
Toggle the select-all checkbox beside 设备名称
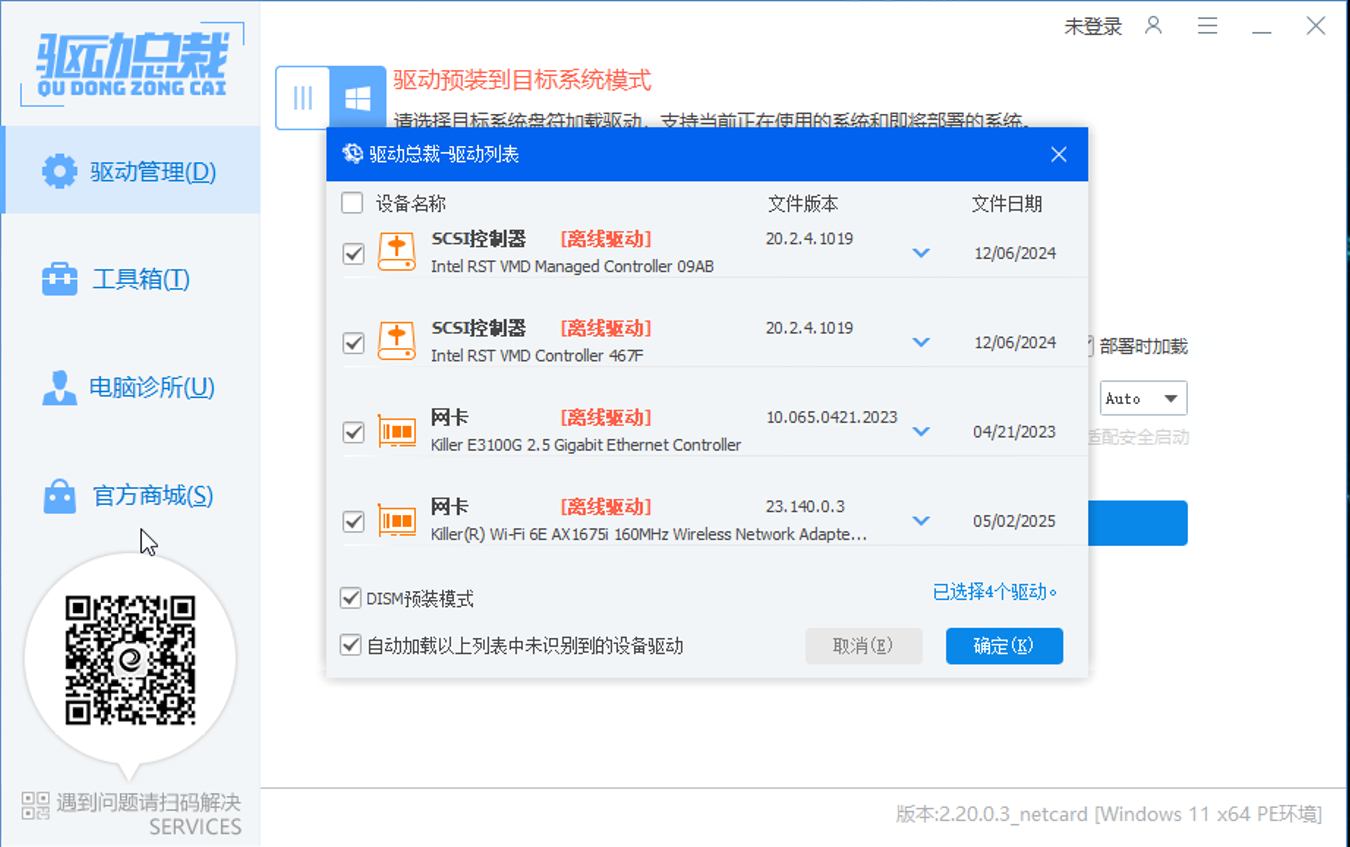(352, 202)
